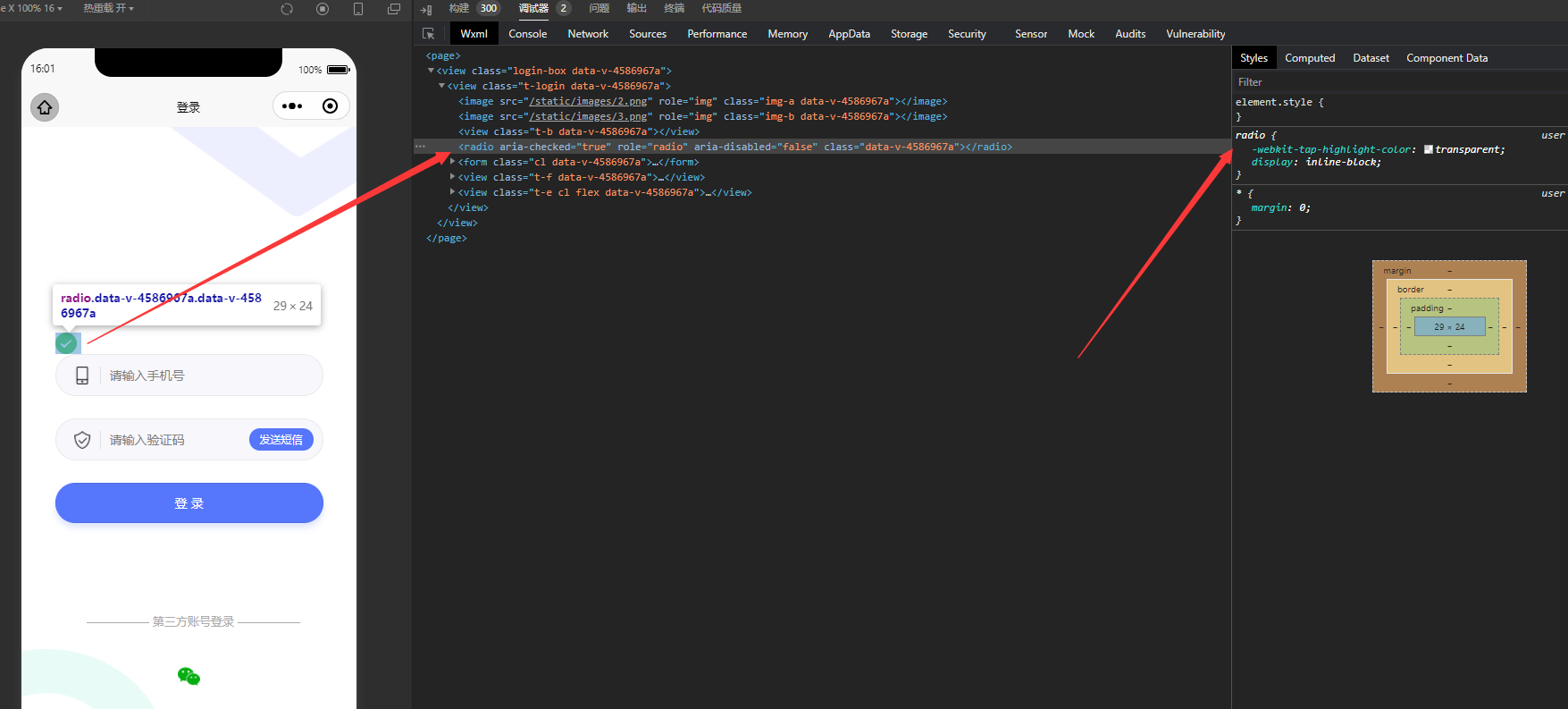Open the Network panel
The width and height of the screenshot is (1568, 709).
click(588, 34)
